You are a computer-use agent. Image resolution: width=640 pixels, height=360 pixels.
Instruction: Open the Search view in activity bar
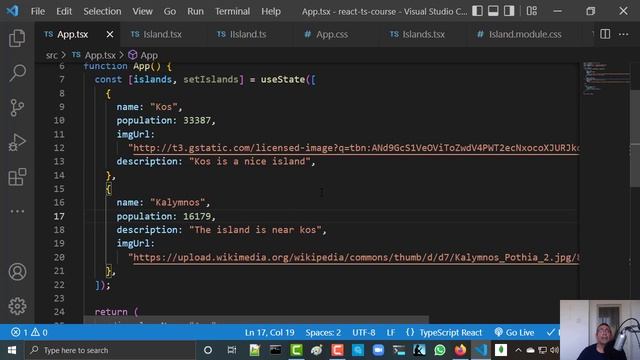tap(17, 73)
